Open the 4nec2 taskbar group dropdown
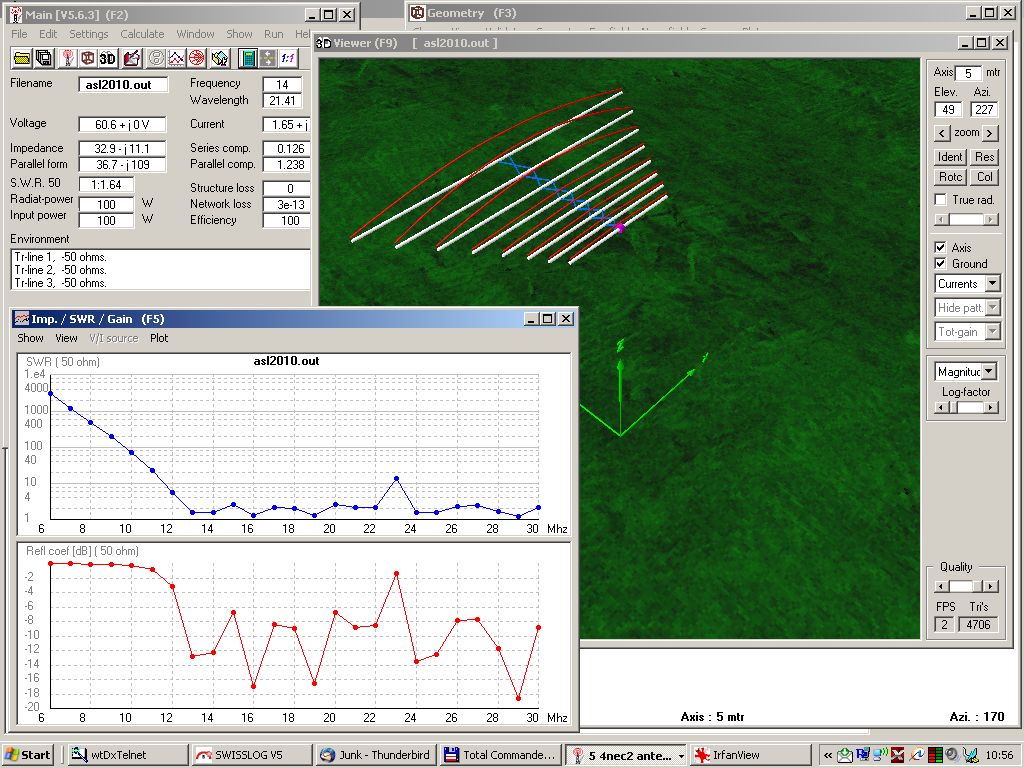Screen dimensions: 1024x768 [x=680, y=756]
